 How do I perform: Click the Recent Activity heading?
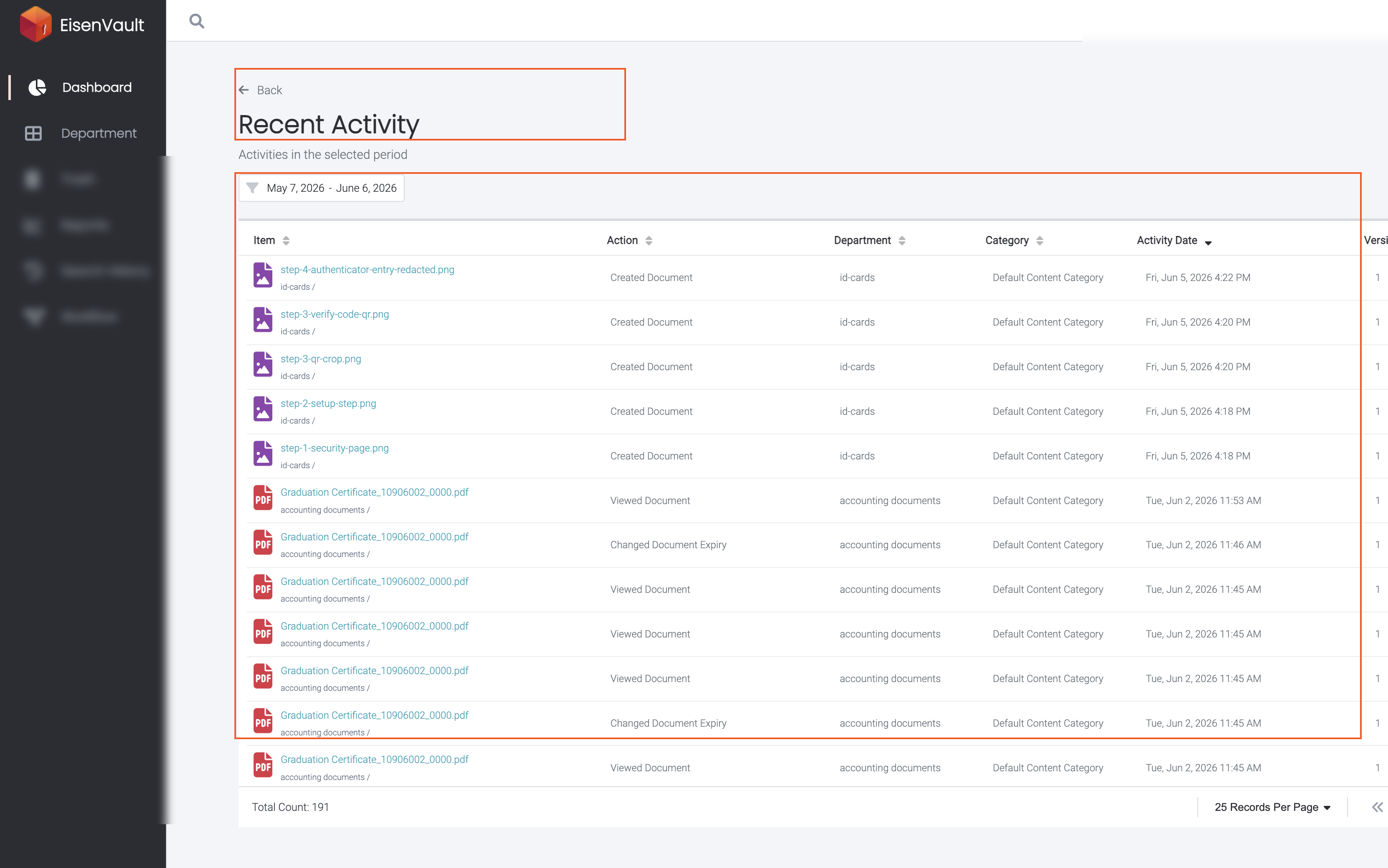pyautogui.click(x=329, y=125)
